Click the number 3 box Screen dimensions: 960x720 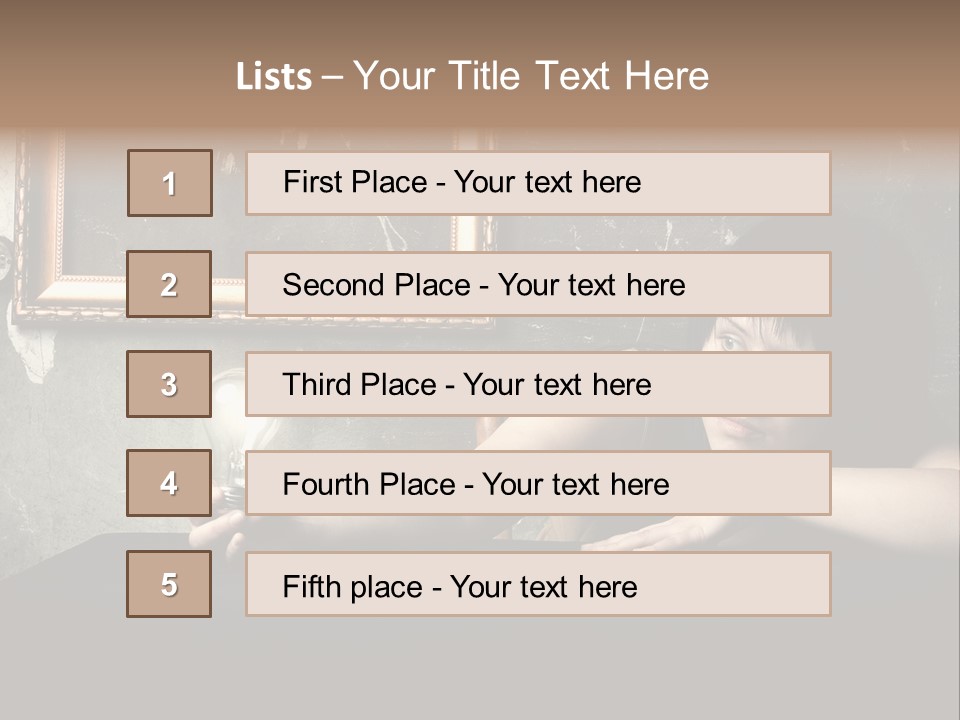(169, 384)
